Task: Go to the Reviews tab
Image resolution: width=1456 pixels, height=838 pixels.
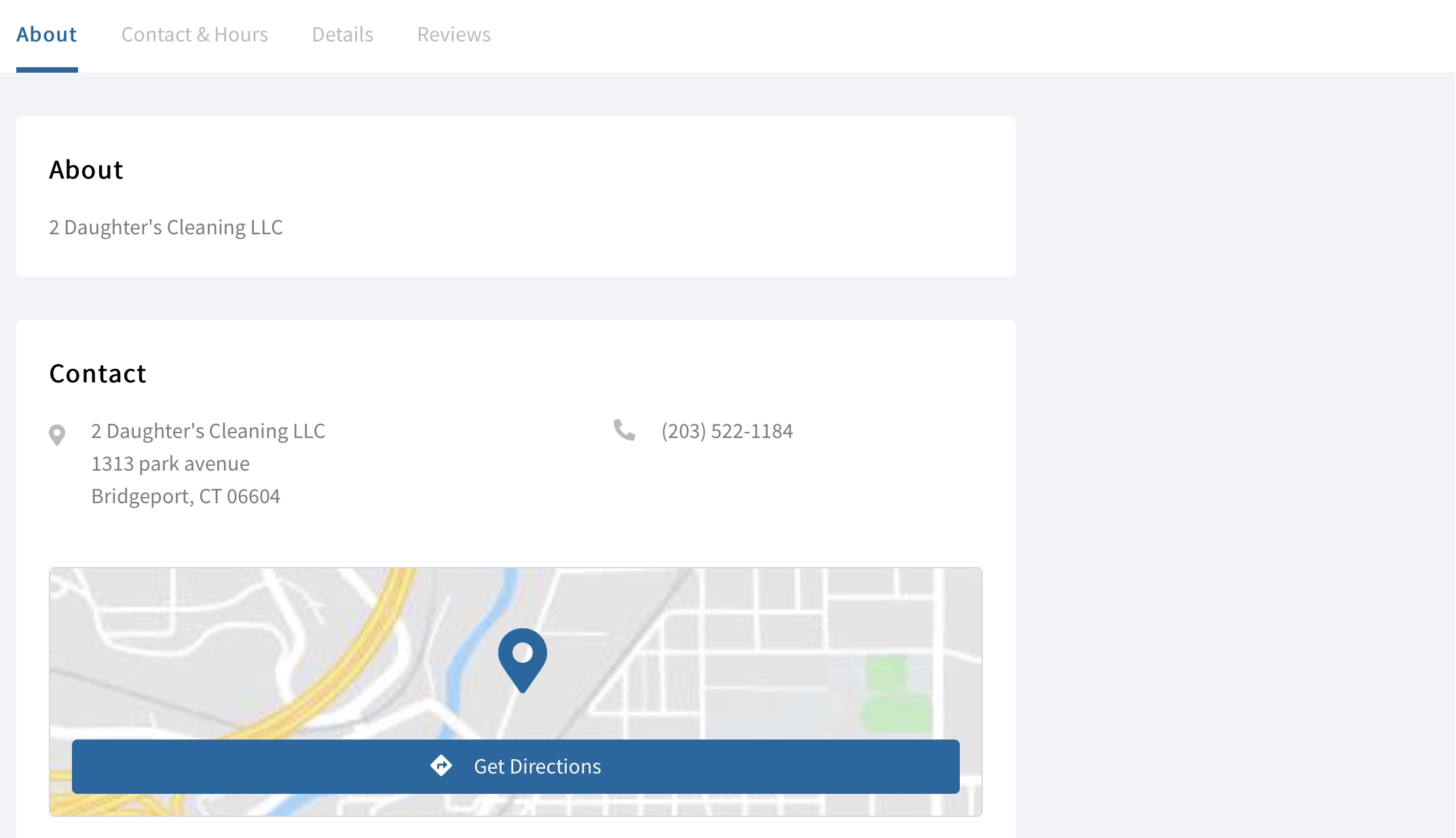Action: coord(454,35)
